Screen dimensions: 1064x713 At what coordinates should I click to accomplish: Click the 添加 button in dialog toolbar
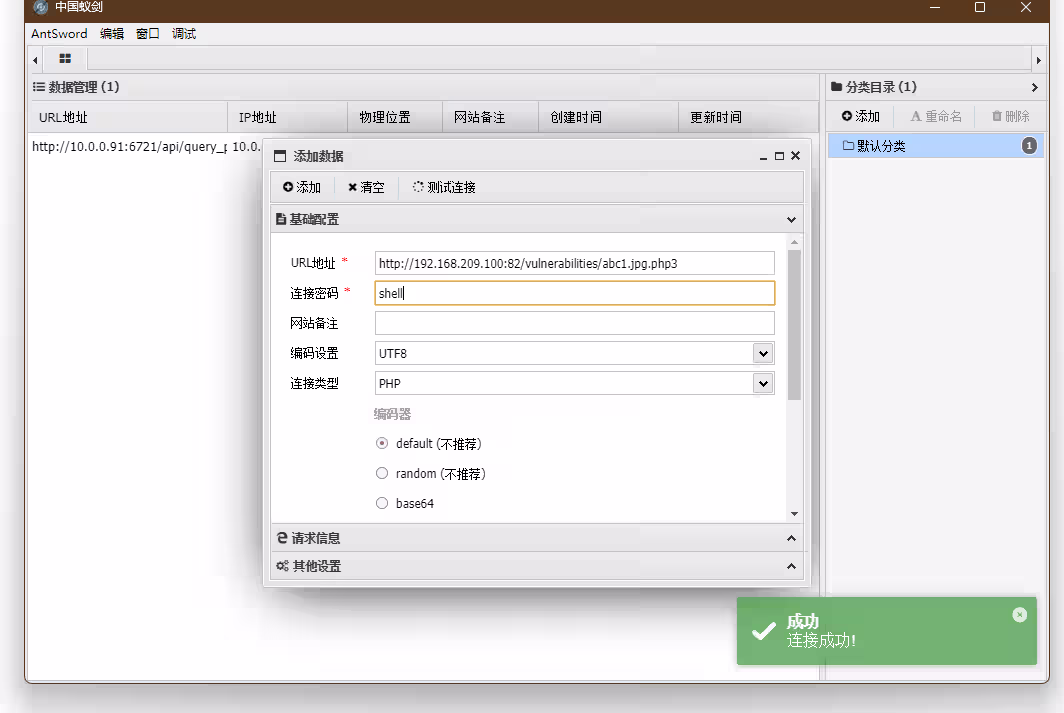302,187
